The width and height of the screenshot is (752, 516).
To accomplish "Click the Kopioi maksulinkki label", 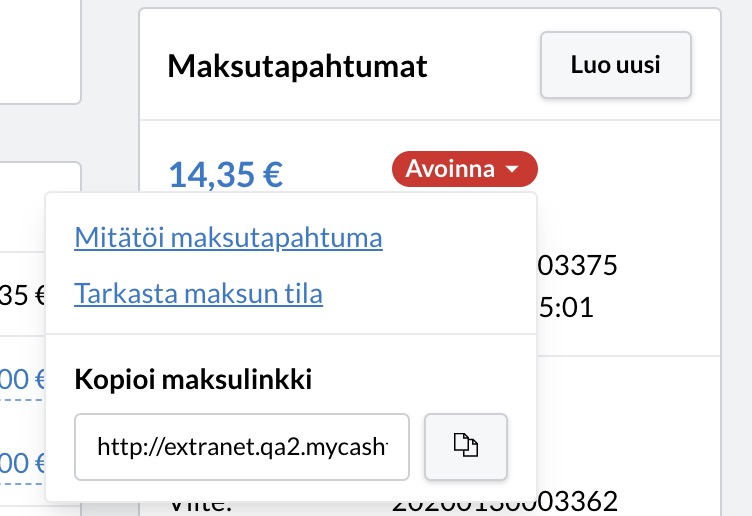I will (193, 379).
